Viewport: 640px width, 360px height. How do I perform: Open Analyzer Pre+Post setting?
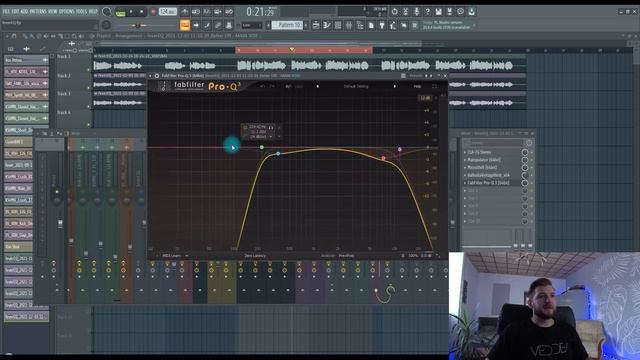[347, 256]
